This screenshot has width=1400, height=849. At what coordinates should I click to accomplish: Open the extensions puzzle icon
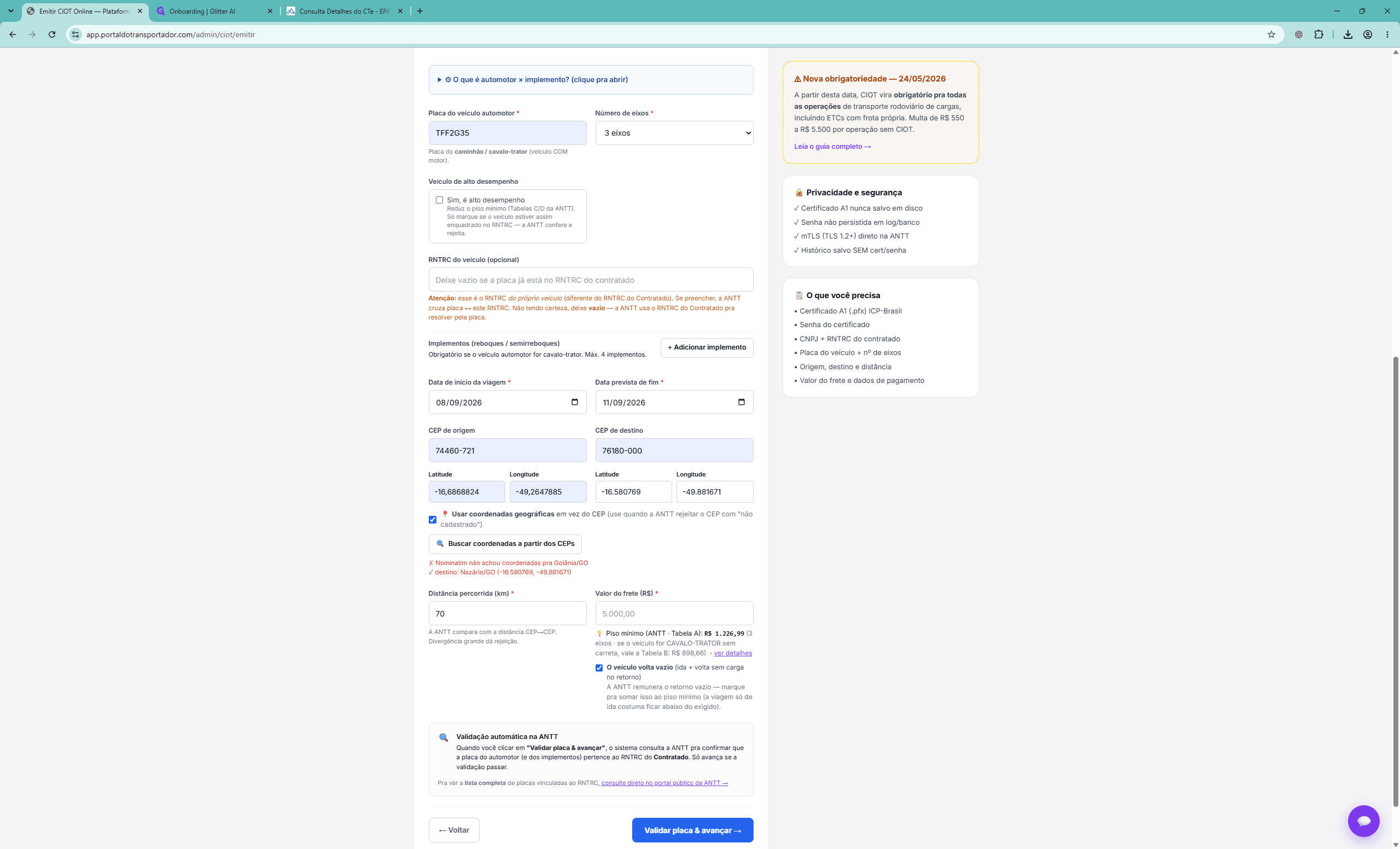(x=1319, y=34)
